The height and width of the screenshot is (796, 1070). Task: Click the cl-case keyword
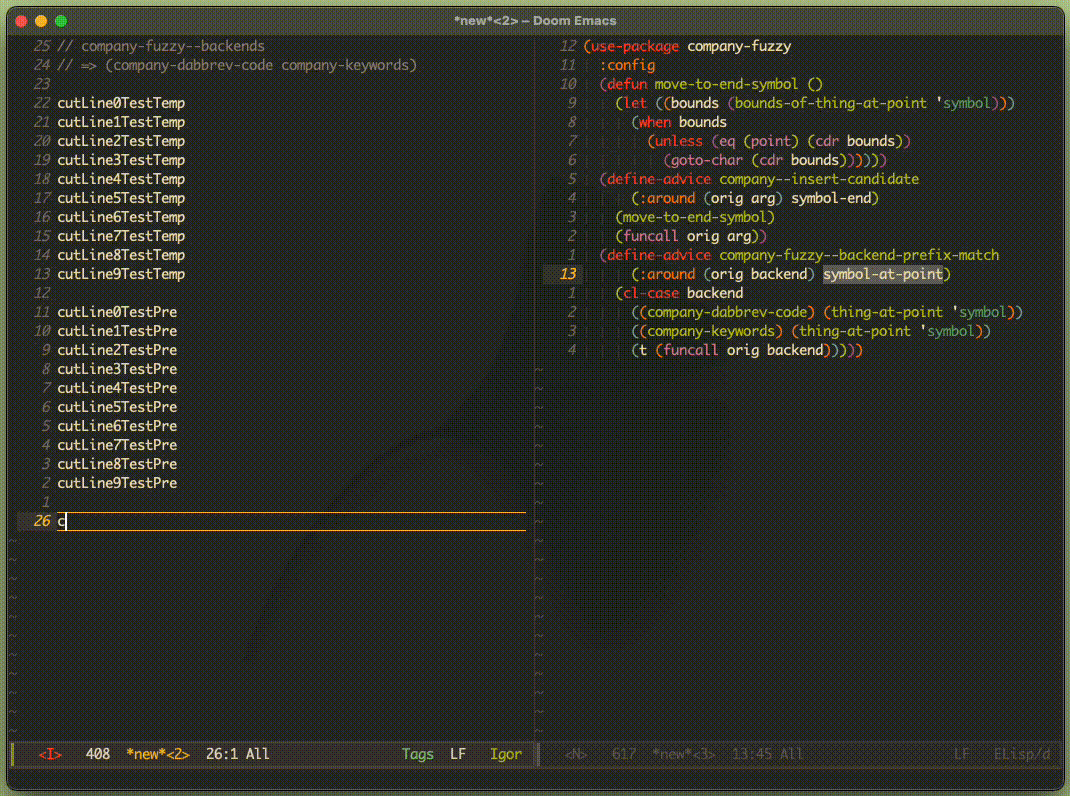pos(651,294)
